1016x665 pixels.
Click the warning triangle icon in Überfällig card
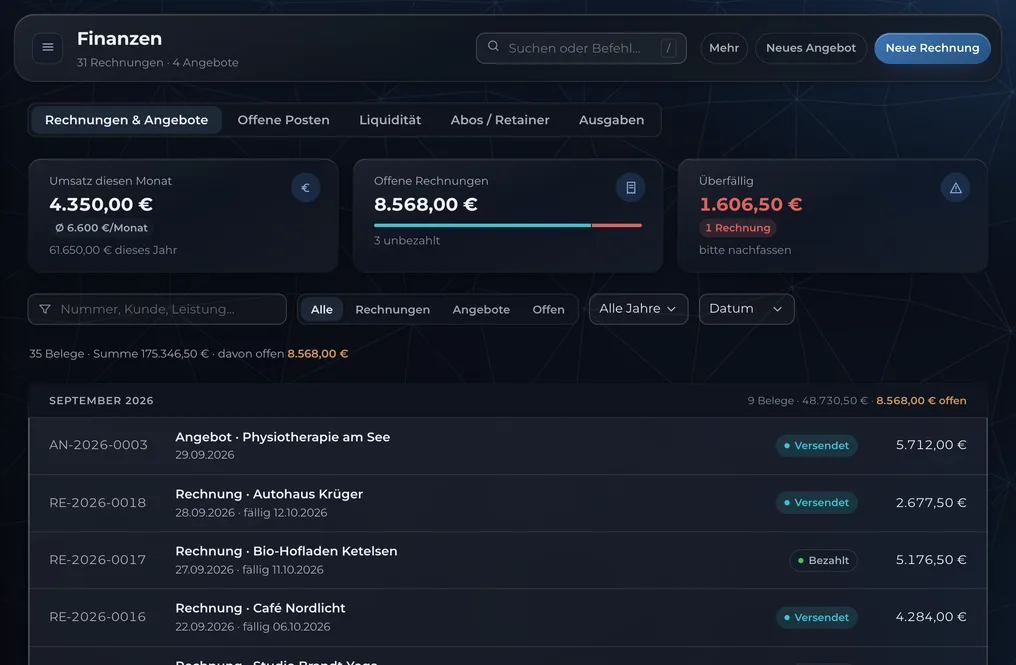click(x=955, y=188)
